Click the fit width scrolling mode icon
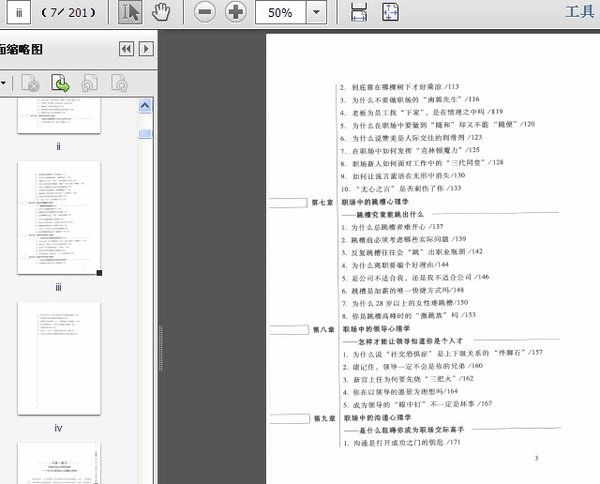Image resolution: width=600 pixels, height=484 pixels. [x=359, y=13]
